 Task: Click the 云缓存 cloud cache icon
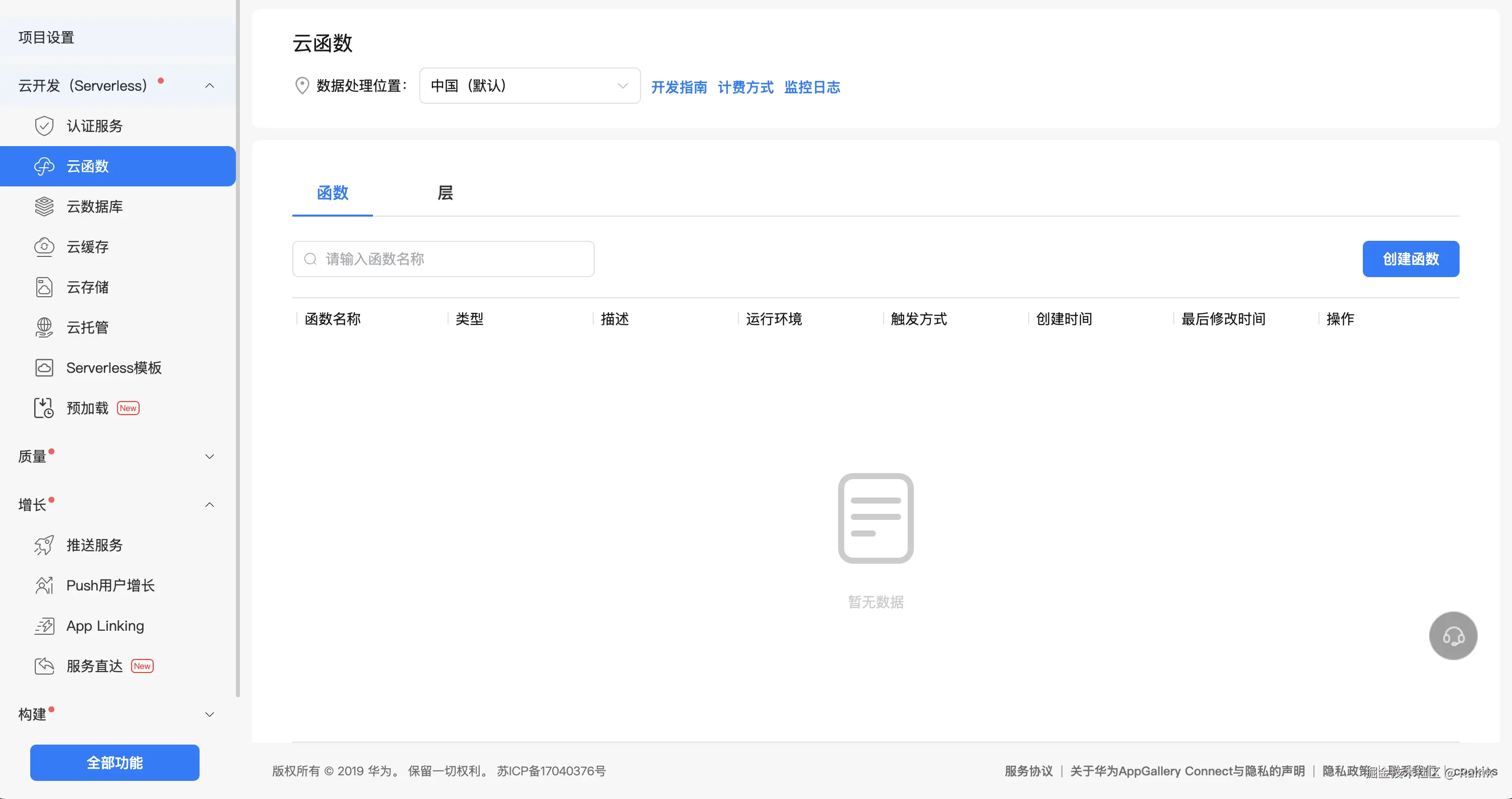point(44,247)
